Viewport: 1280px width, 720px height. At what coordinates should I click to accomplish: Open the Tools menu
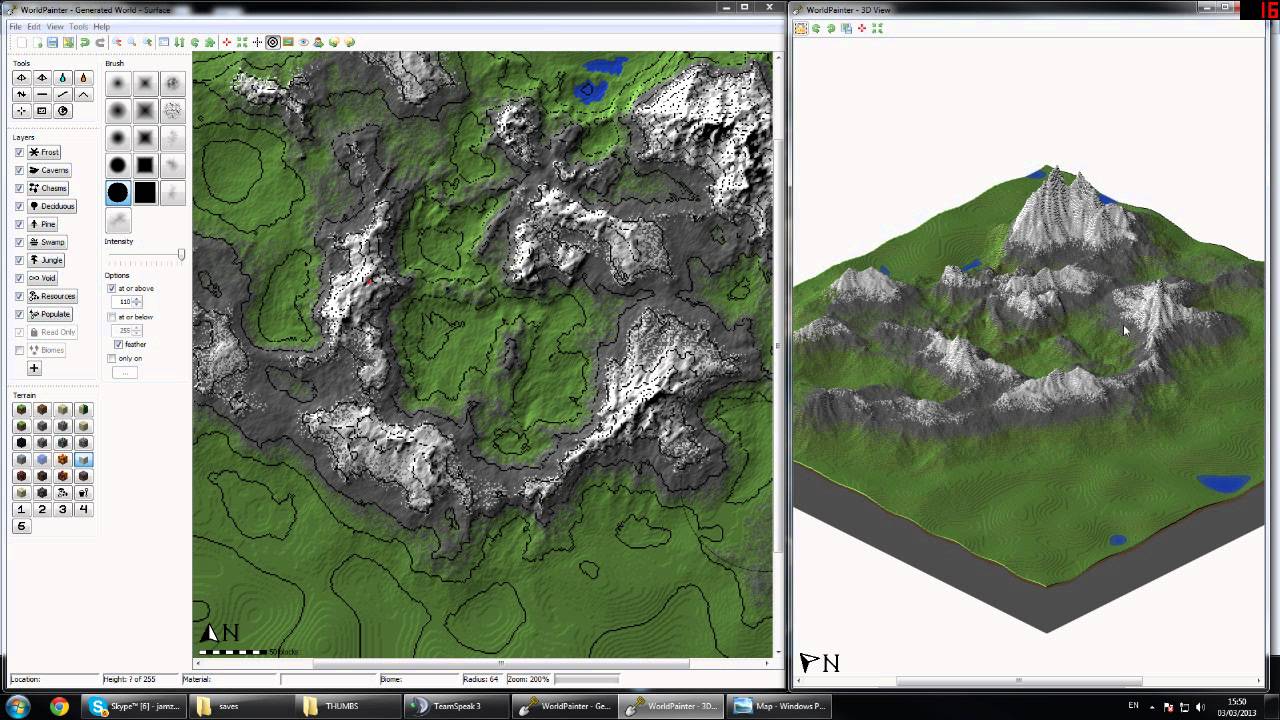pyautogui.click(x=78, y=27)
